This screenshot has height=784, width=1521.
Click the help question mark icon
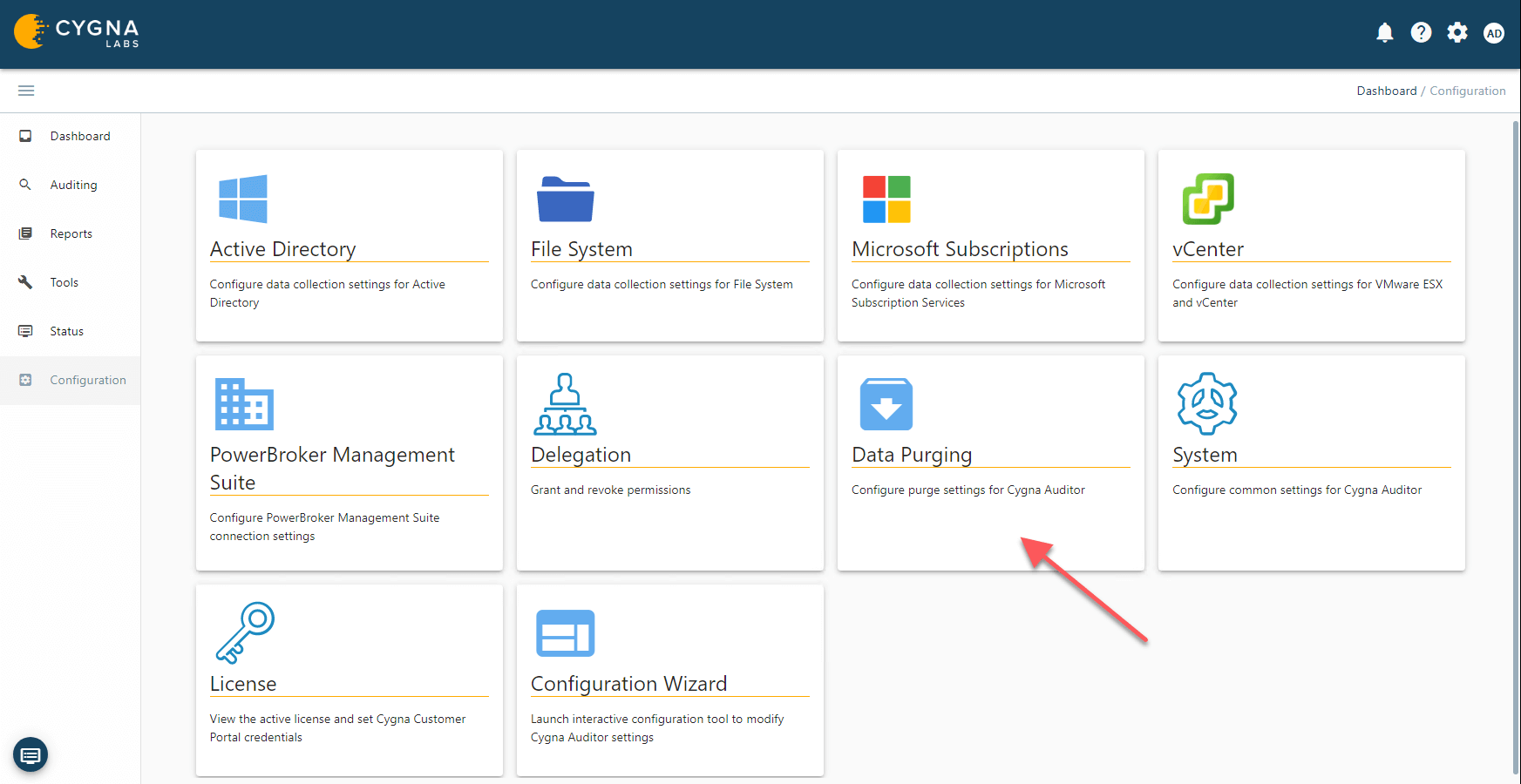(1421, 33)
